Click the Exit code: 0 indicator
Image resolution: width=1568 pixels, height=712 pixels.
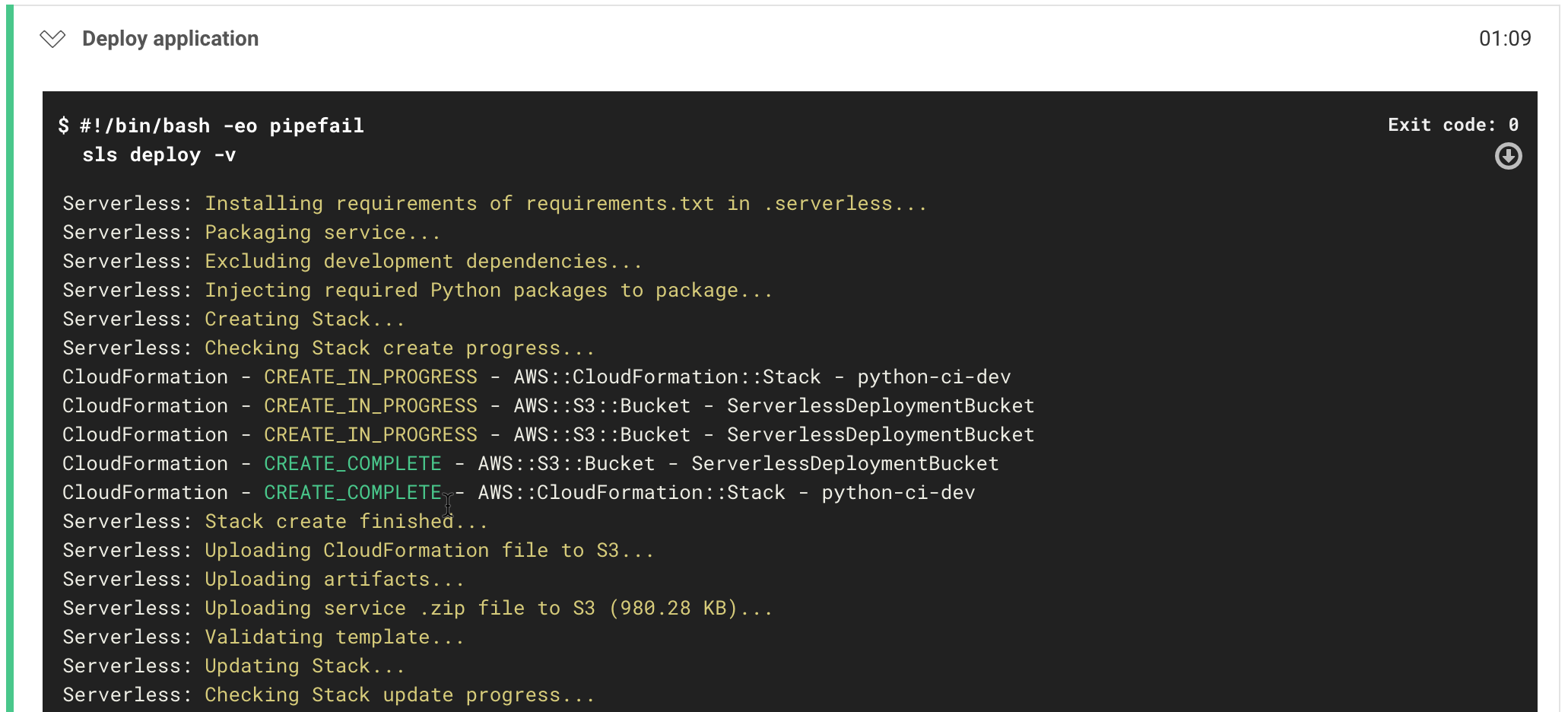(1451, 124)
